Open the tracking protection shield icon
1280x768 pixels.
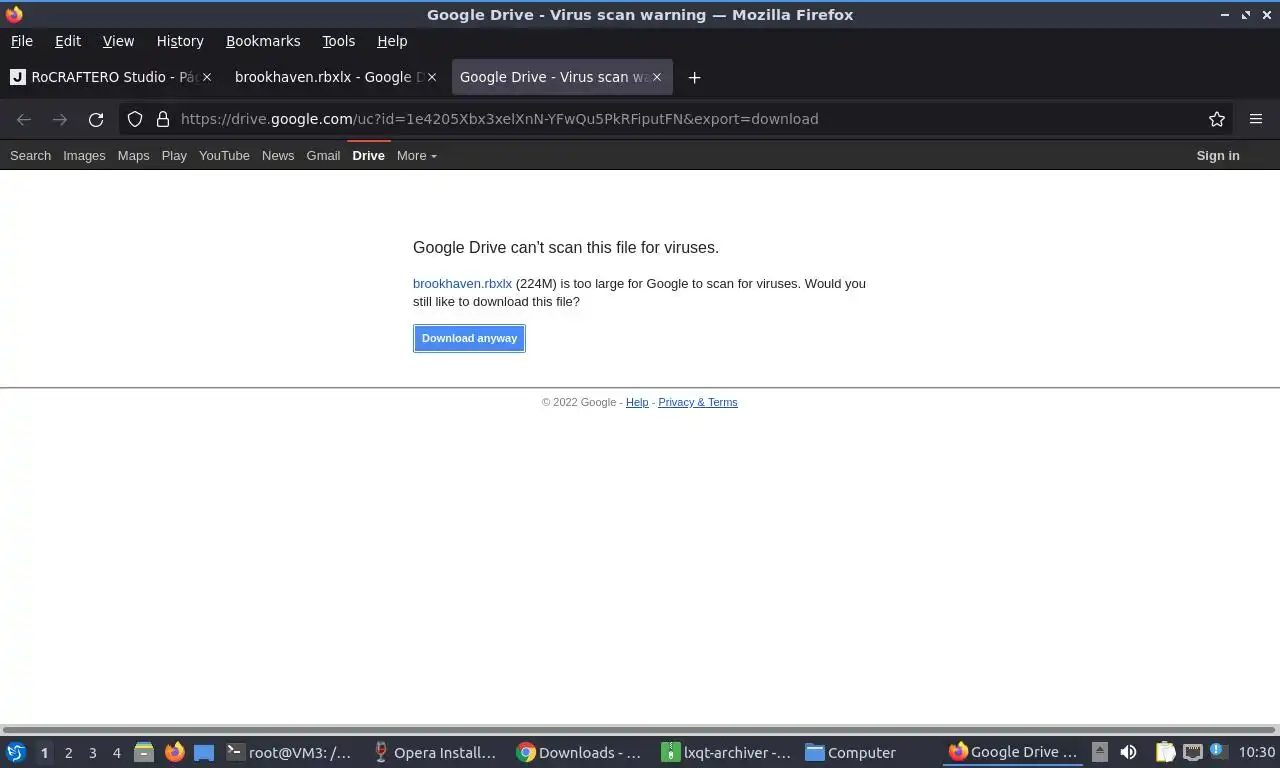coord(135,119)
